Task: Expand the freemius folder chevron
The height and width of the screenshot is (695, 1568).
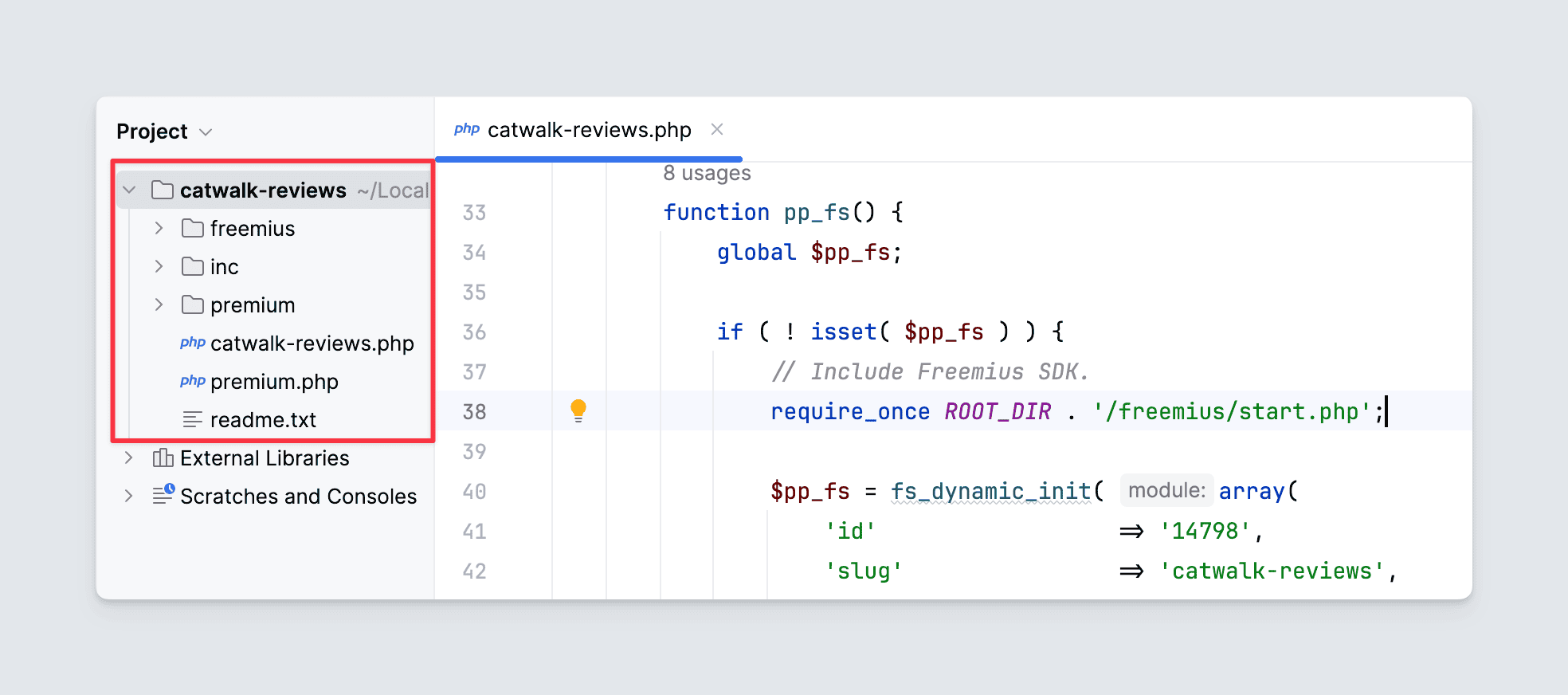Action: tap(159, 229)
